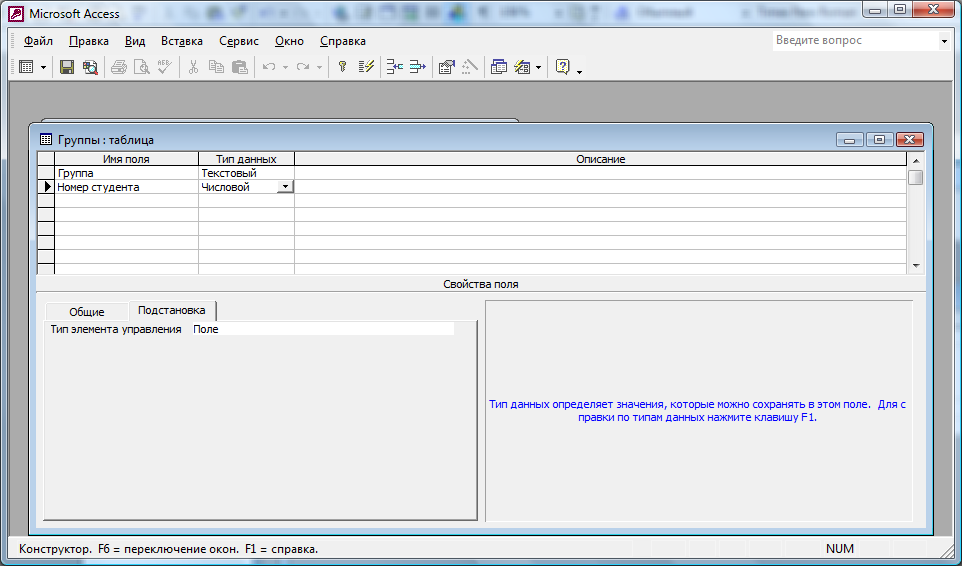Click the Тип элемента управления property label
Viewport: 962px width, 566px height.
pyautogui.click(x=116, y=329)
